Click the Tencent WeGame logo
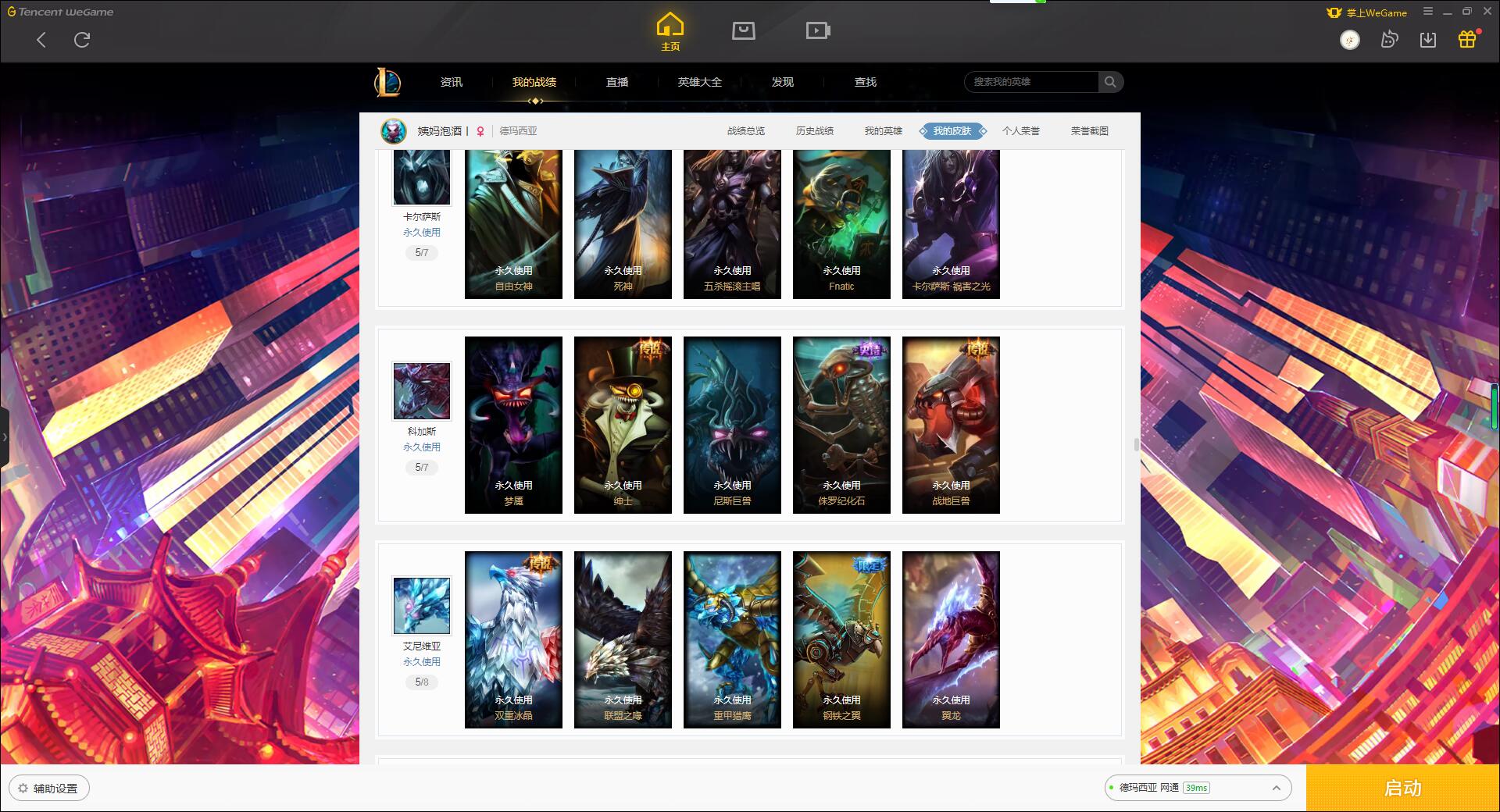The width and height of the screenshot is (1500, 812). (x=60, y=12)
